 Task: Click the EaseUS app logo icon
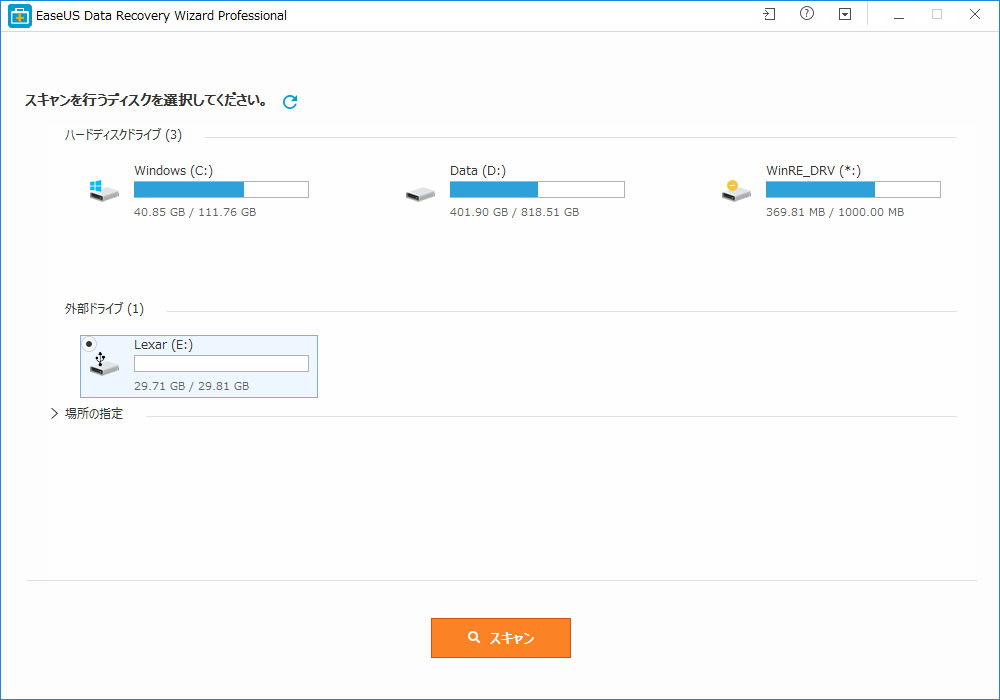coord(20,16)
